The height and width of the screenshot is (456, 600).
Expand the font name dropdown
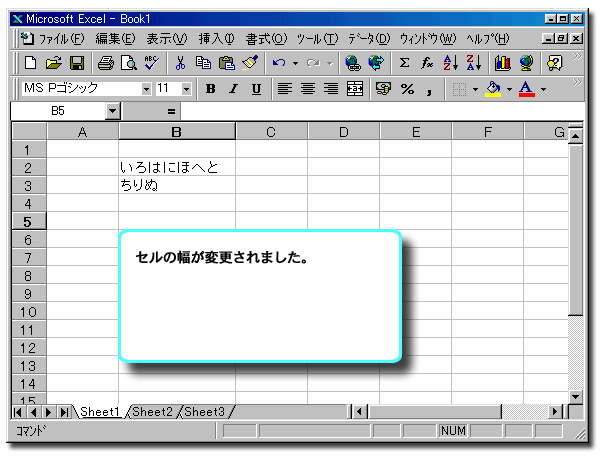coord(146,89)
